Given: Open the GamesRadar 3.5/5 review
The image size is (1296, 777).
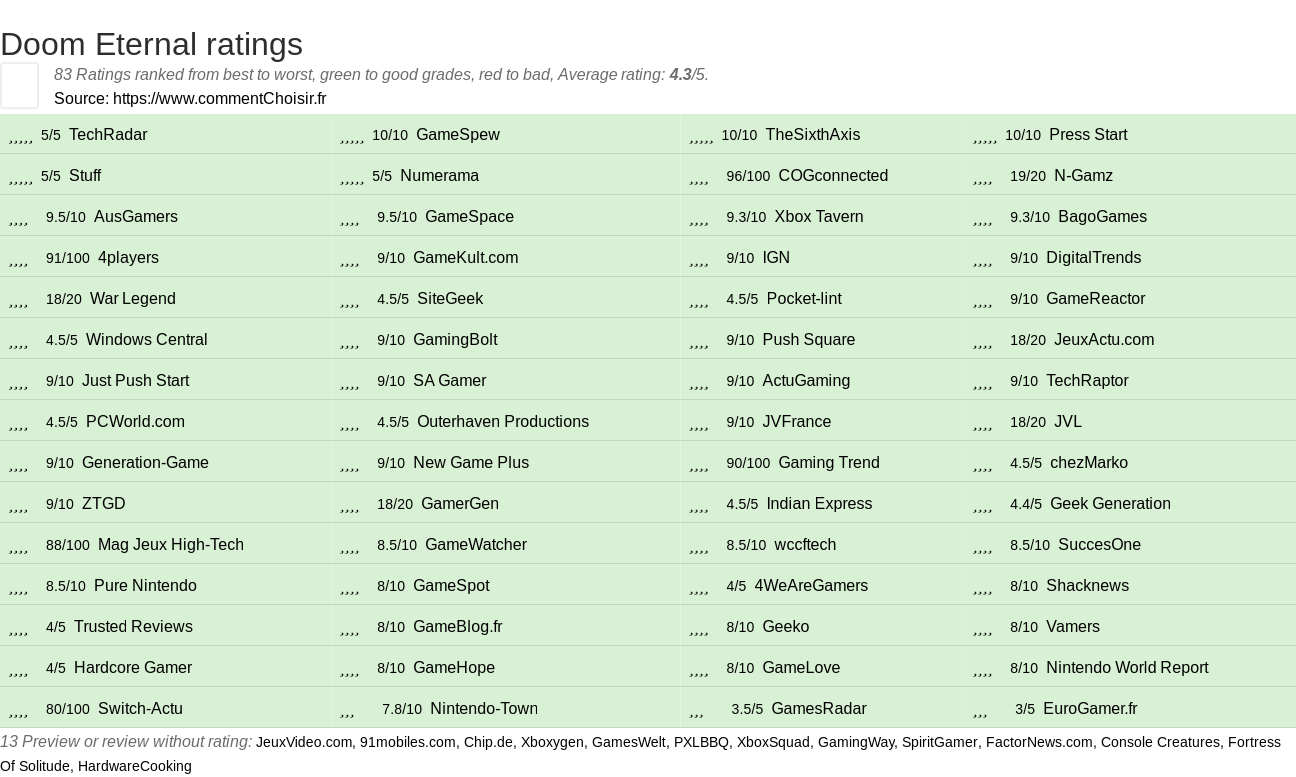Looking at the screenshot, I should 818,708.
